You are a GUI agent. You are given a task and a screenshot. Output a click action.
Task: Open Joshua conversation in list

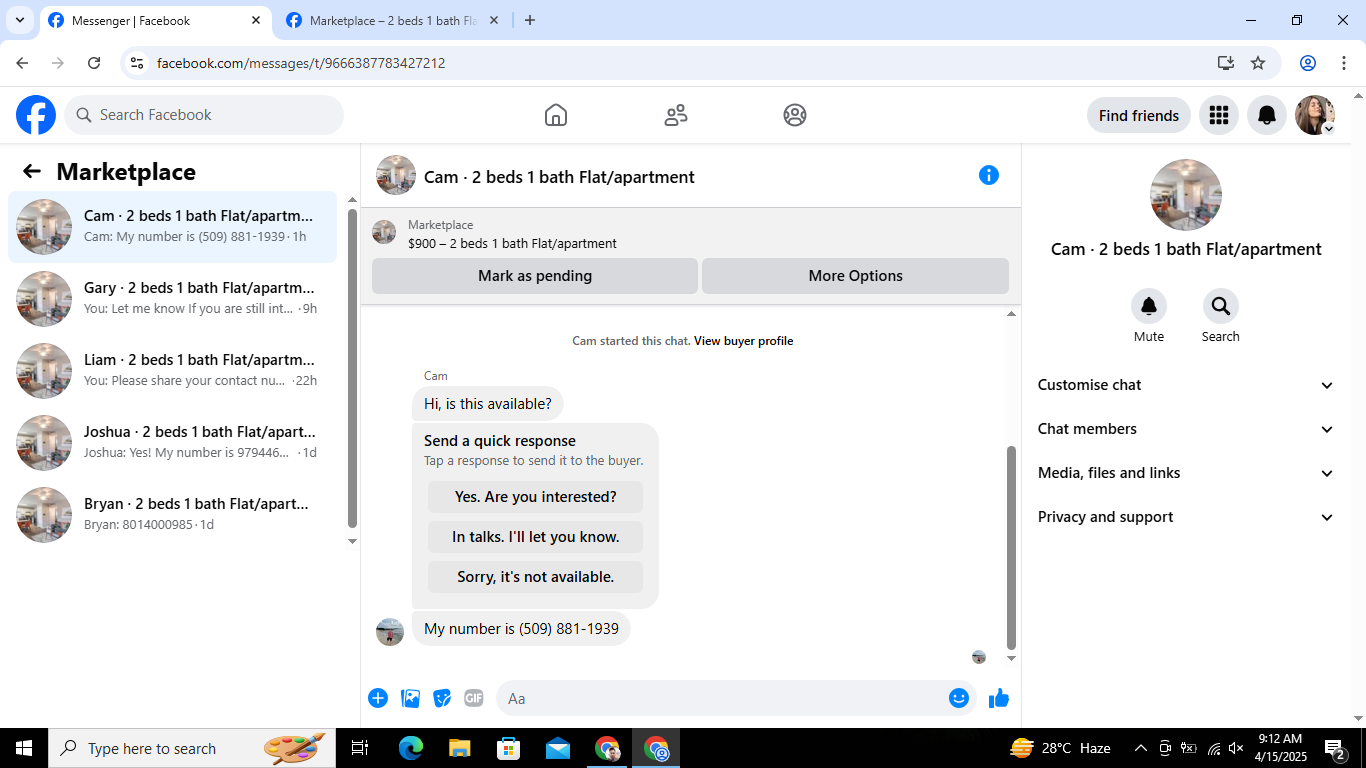pyautogui.click(x=173, y=443)
